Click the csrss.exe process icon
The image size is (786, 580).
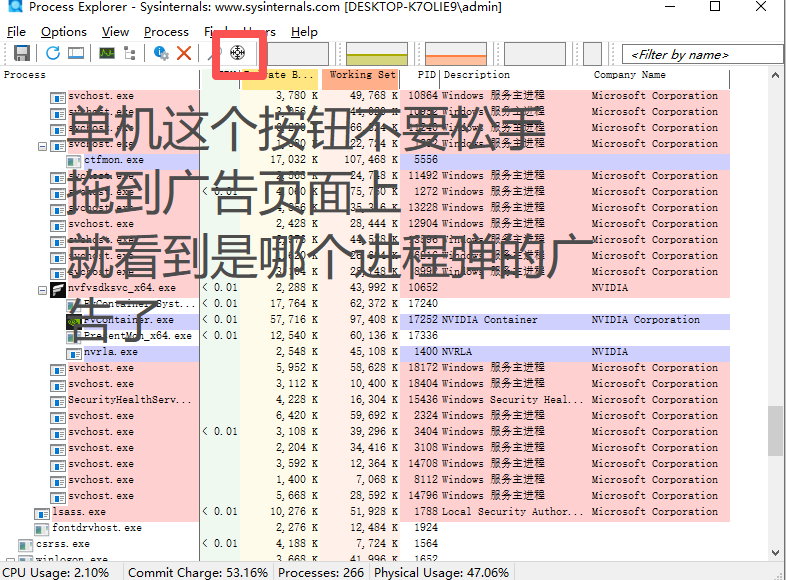(26, 546)
